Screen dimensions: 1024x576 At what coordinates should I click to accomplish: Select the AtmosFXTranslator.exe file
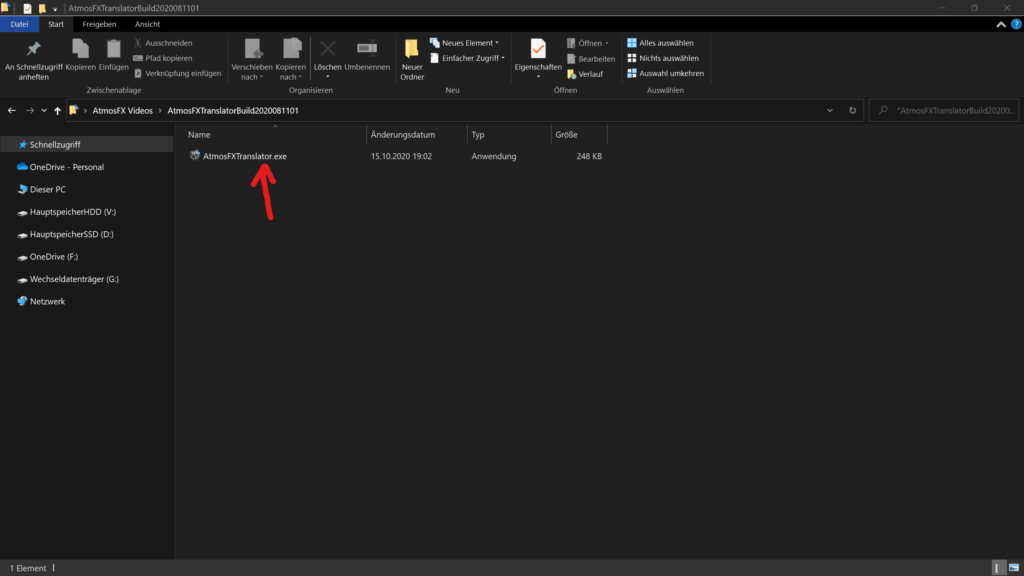(244, 156)
